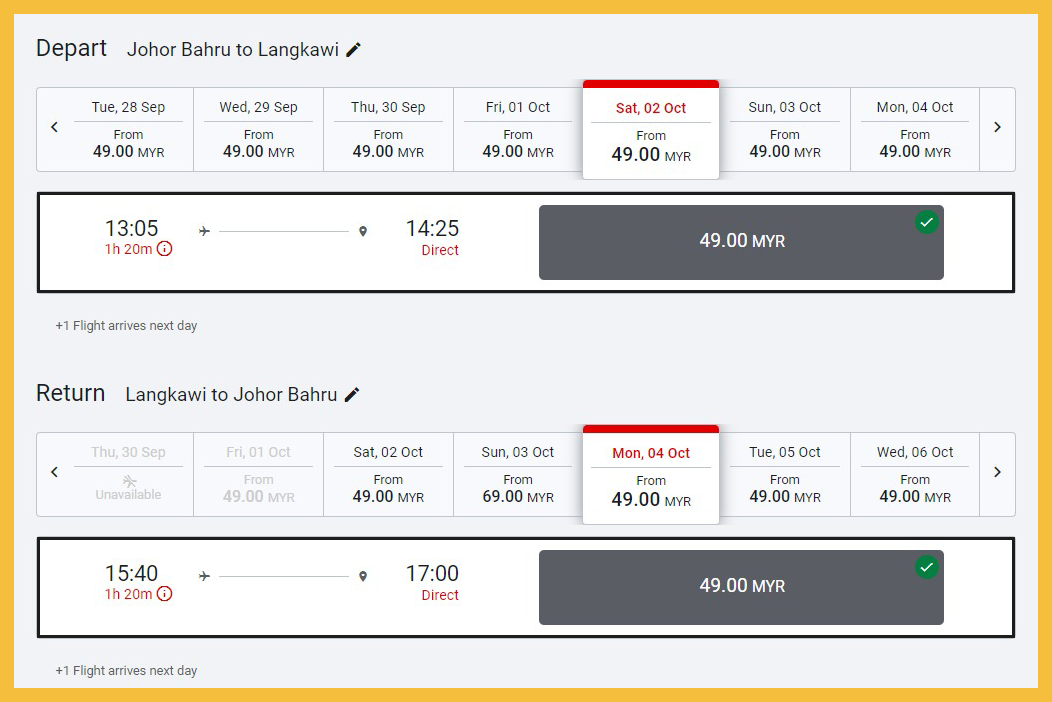Click the 49.00 MYR departure fare button
Screen dimensions: 1052x702
point(741,242)
